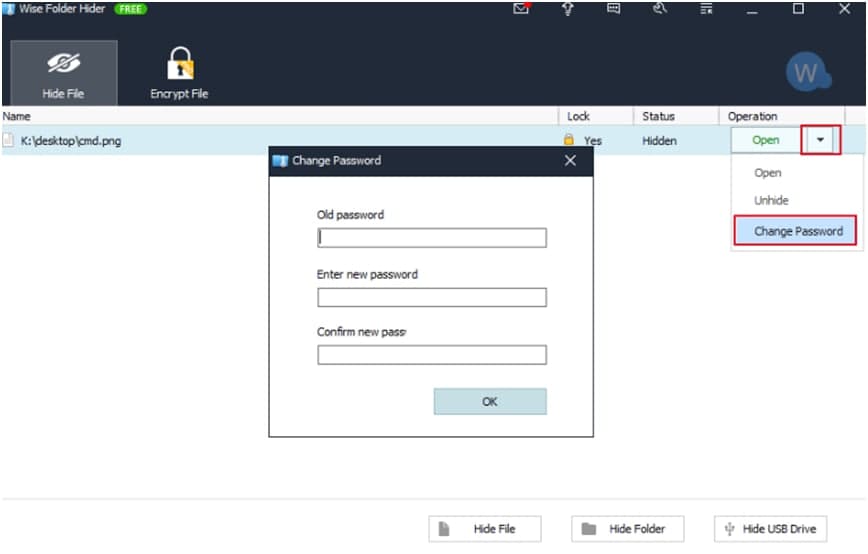The image size is (868, 554).
Task: Click the Hide Folder button
Action: pos(628,529)
